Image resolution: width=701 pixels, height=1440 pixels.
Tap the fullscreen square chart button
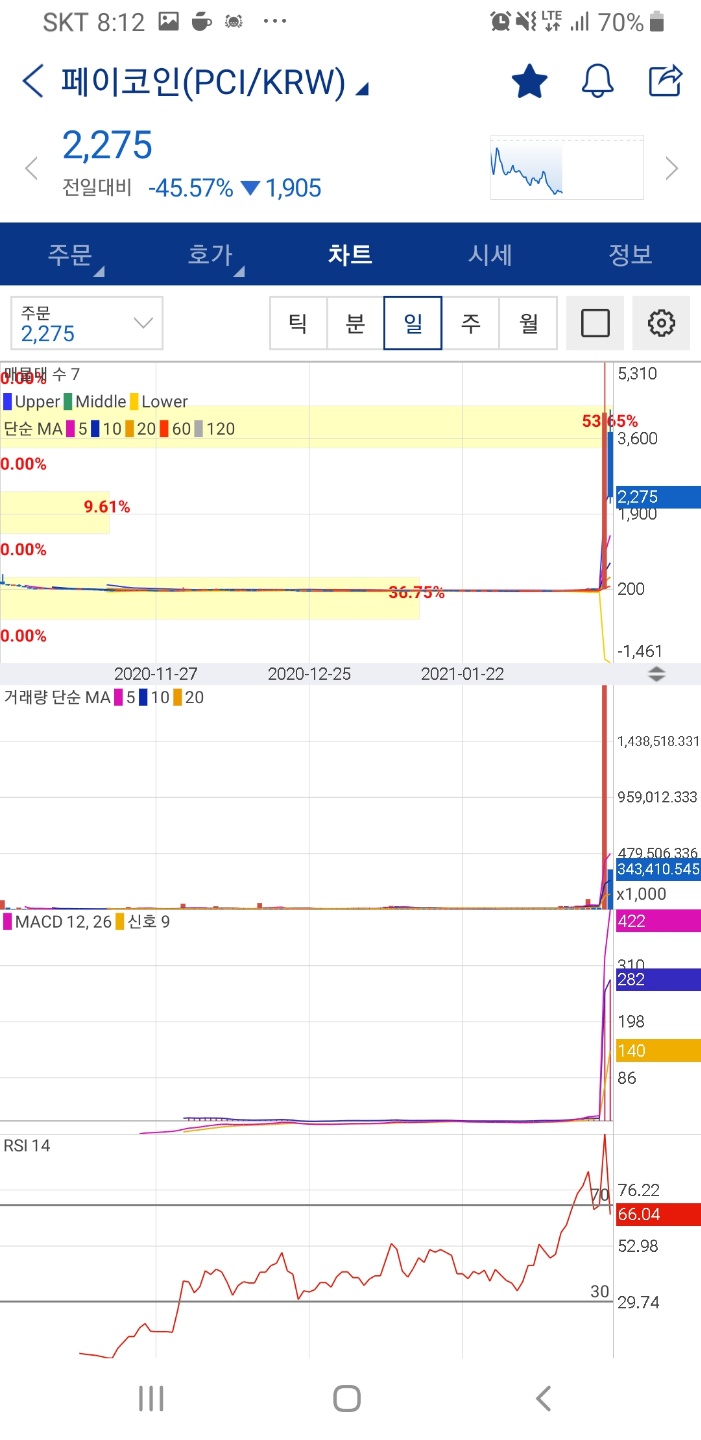click(x=595, y=323)
